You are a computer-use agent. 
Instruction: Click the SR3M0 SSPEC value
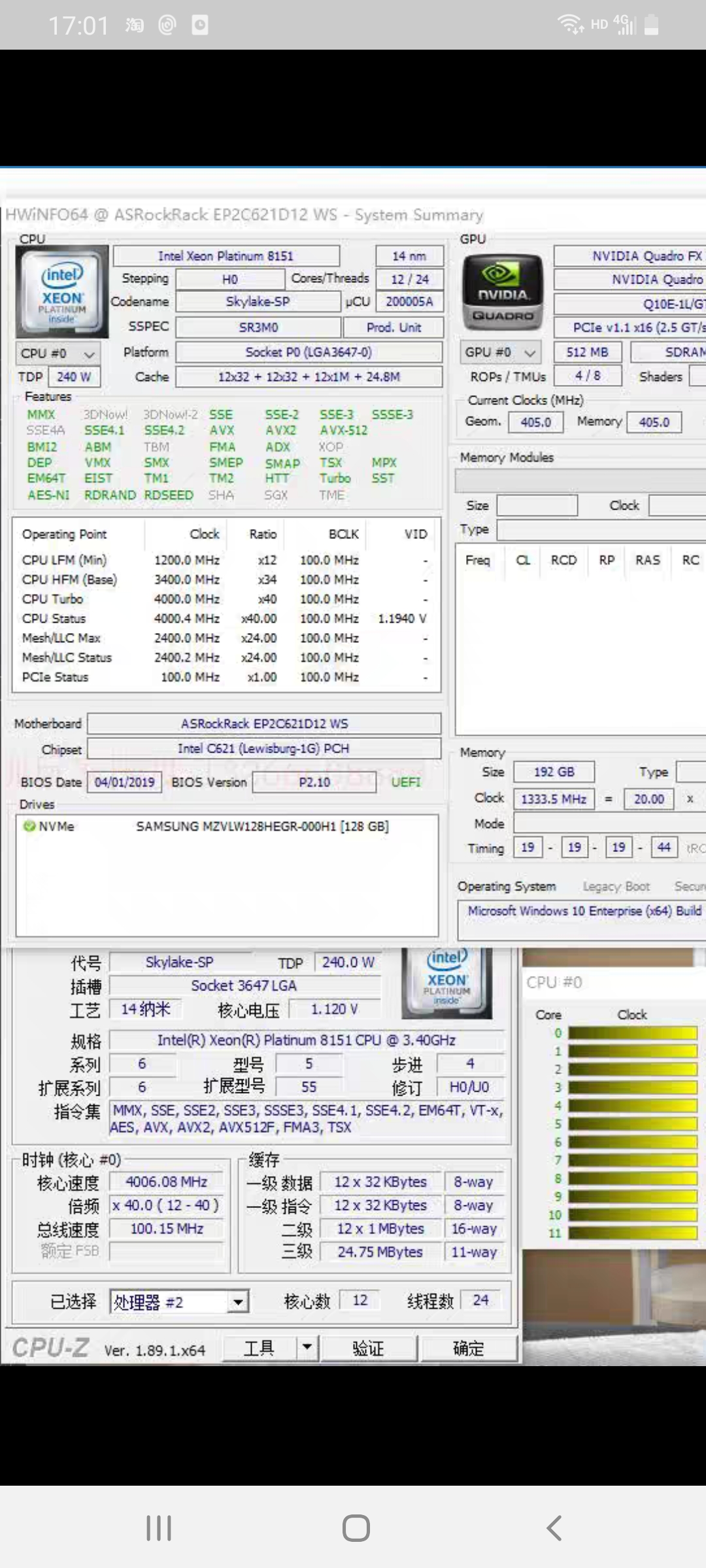pos(258,327)
